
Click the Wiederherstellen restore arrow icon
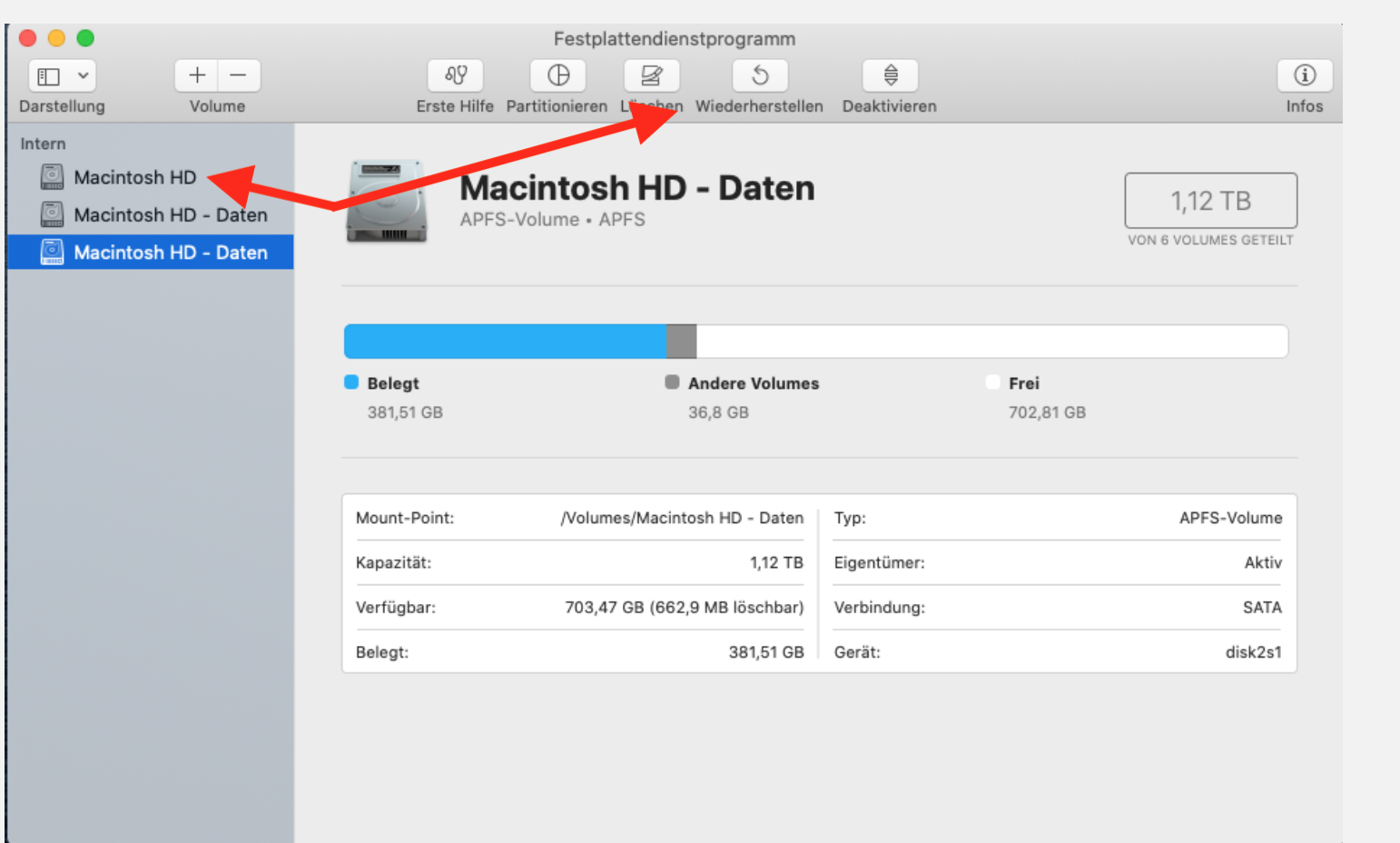tap(760, 75)
